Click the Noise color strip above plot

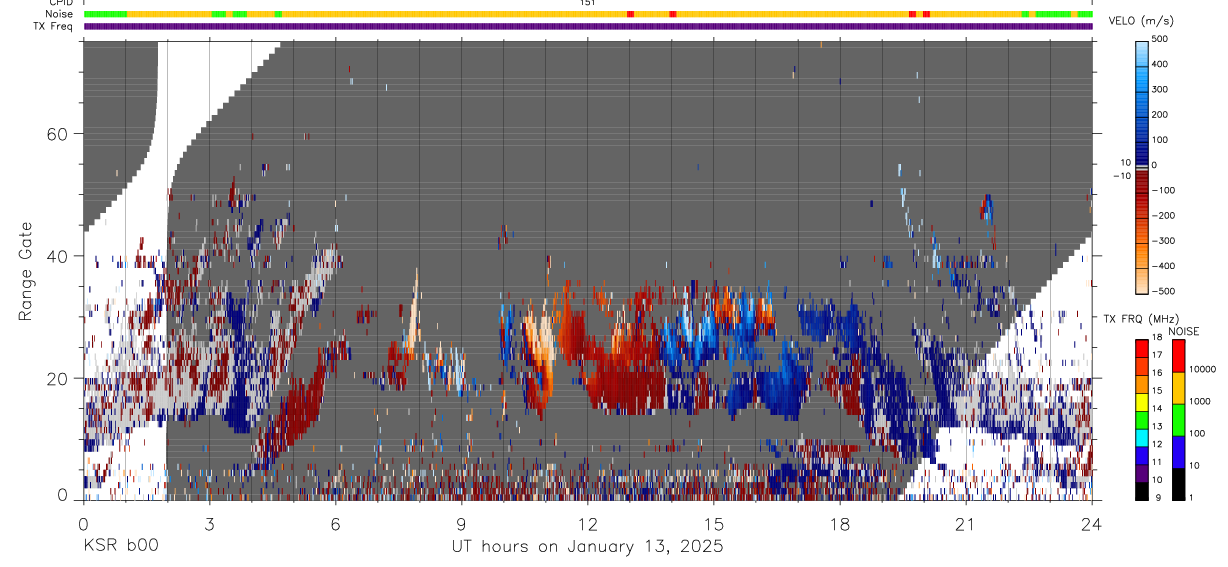[x=588, y=14]
